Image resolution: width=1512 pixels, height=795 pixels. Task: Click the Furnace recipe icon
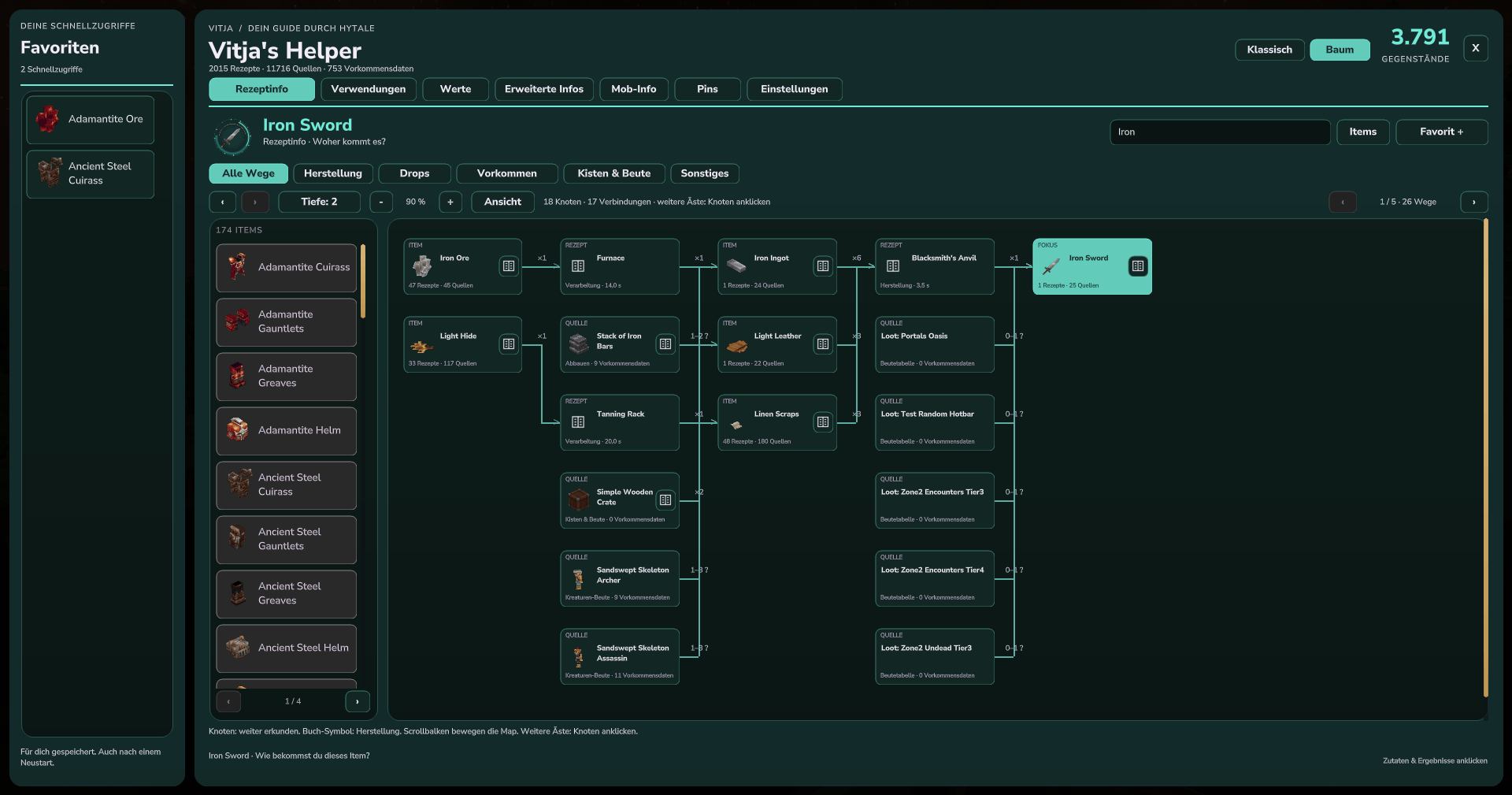pos(578,266)
